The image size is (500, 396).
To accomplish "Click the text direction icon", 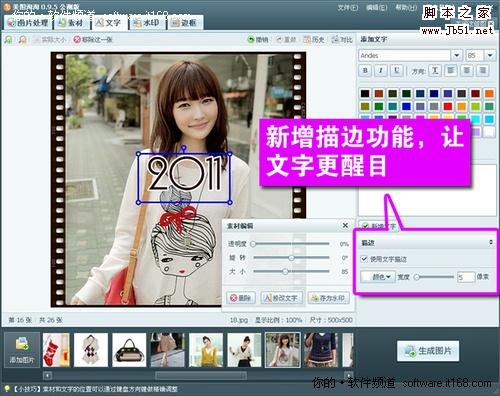I will pyautogui.click(x=435, y=70).
